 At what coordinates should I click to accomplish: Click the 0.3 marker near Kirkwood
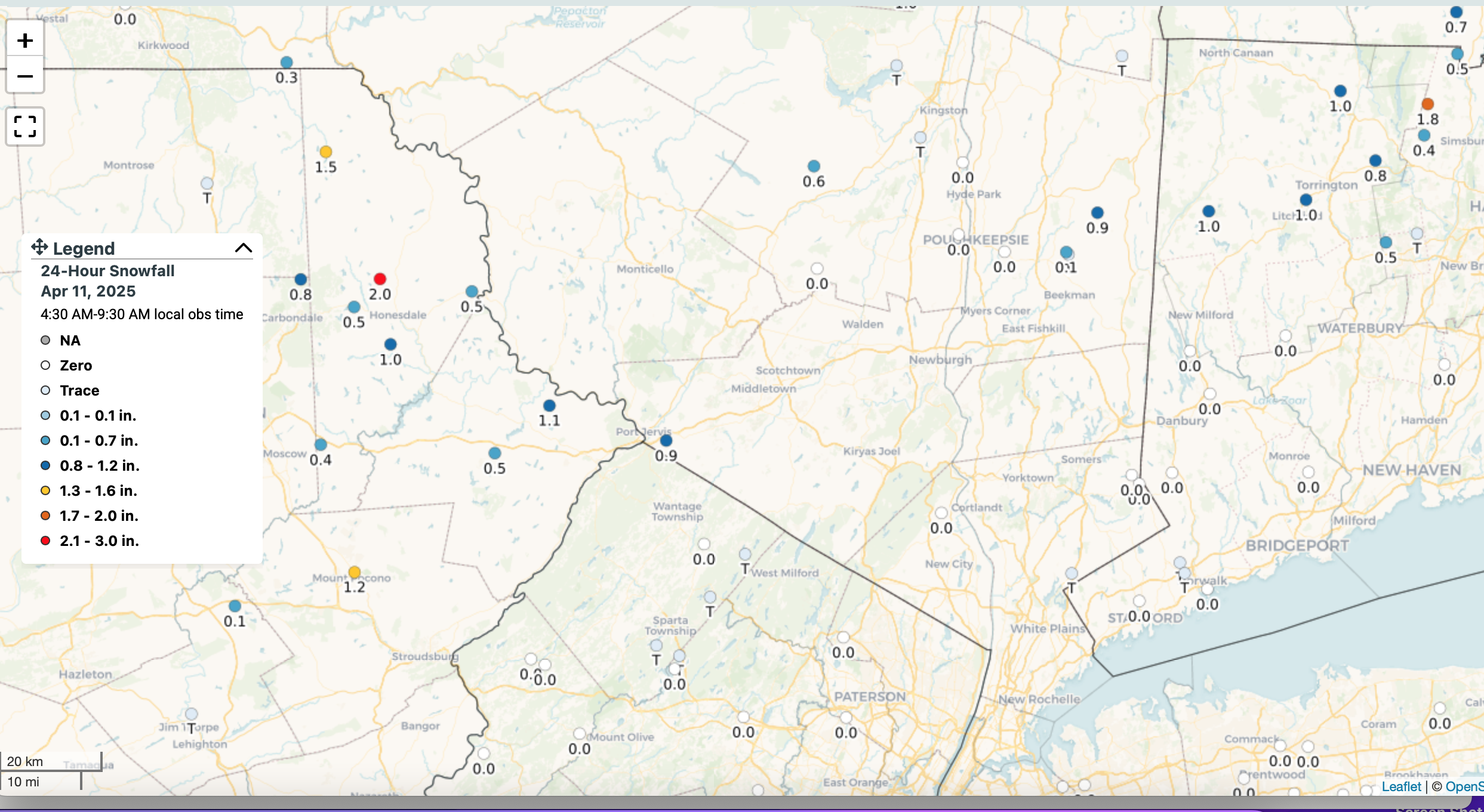pyautogui.click(x=287, y=62)
